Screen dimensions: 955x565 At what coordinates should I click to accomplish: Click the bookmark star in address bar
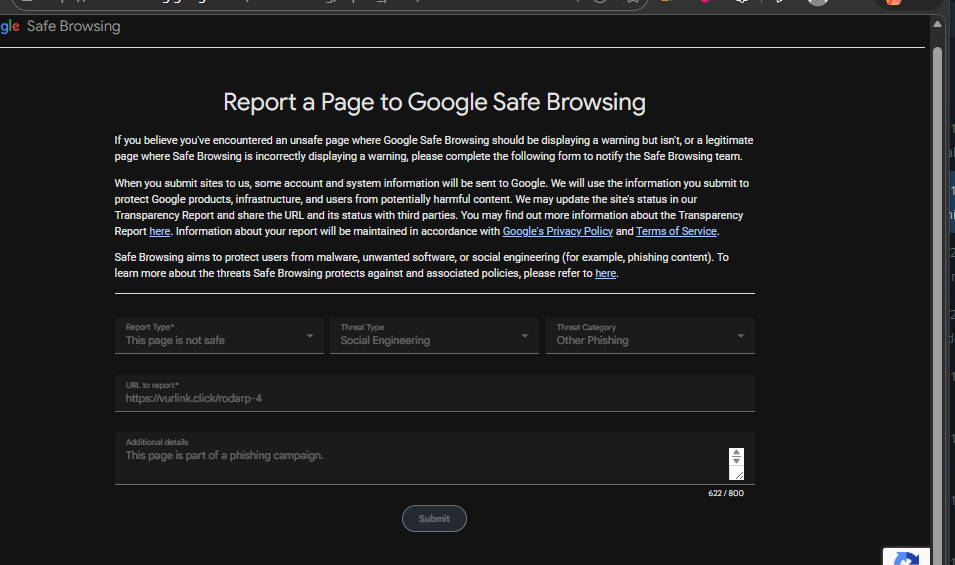tap(633, 2)
